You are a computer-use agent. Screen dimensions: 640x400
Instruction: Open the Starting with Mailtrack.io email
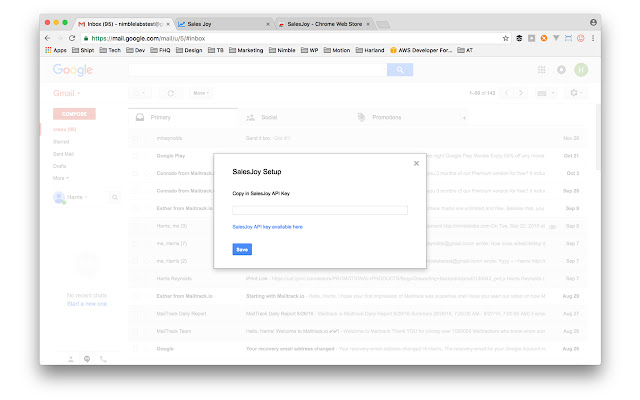click(x=357, y=296)
